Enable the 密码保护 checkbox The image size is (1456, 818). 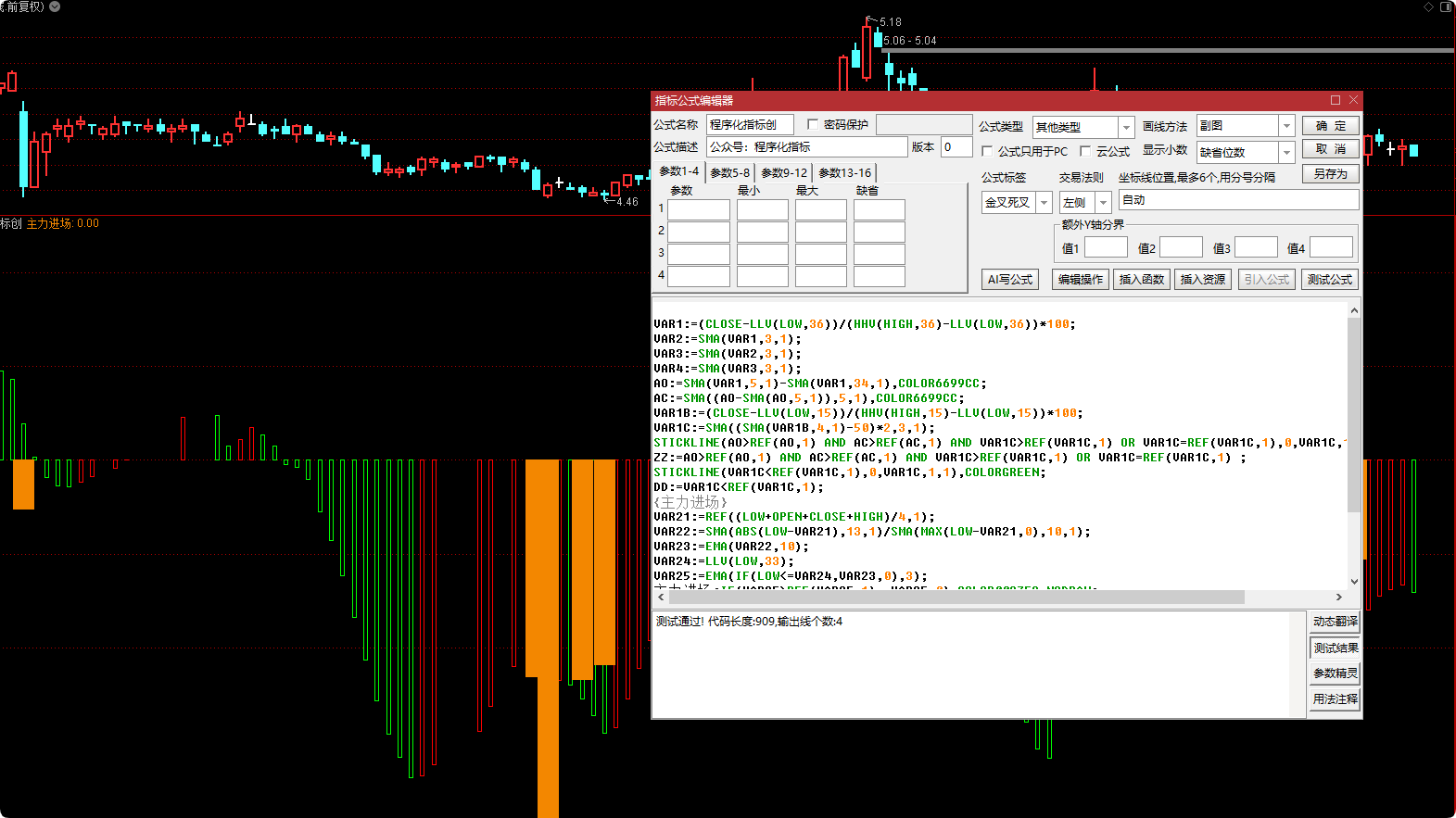tap(813, 124)
